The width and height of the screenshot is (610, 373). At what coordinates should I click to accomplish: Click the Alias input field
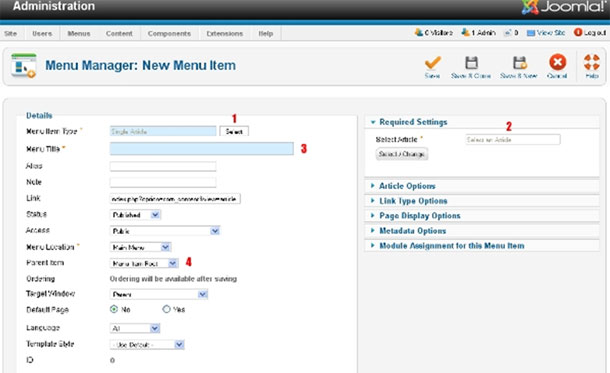[x=163, y=166]
